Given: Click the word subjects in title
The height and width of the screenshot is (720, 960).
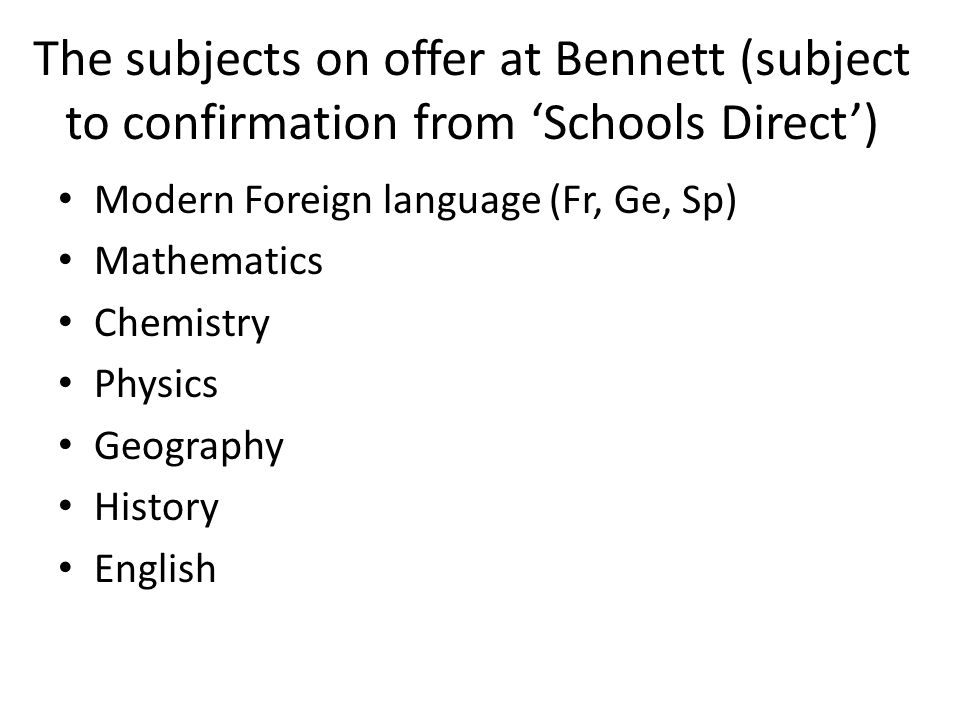Looking at the screenshot, I should [x=213, y=61].
